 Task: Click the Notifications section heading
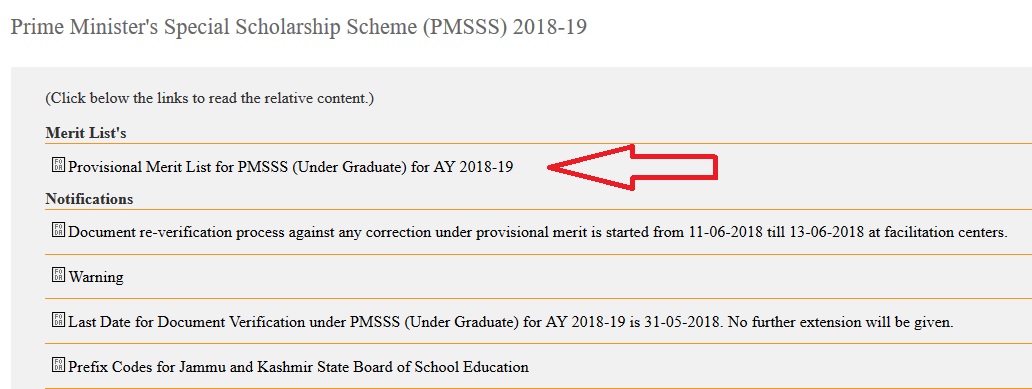click(89, 199)
